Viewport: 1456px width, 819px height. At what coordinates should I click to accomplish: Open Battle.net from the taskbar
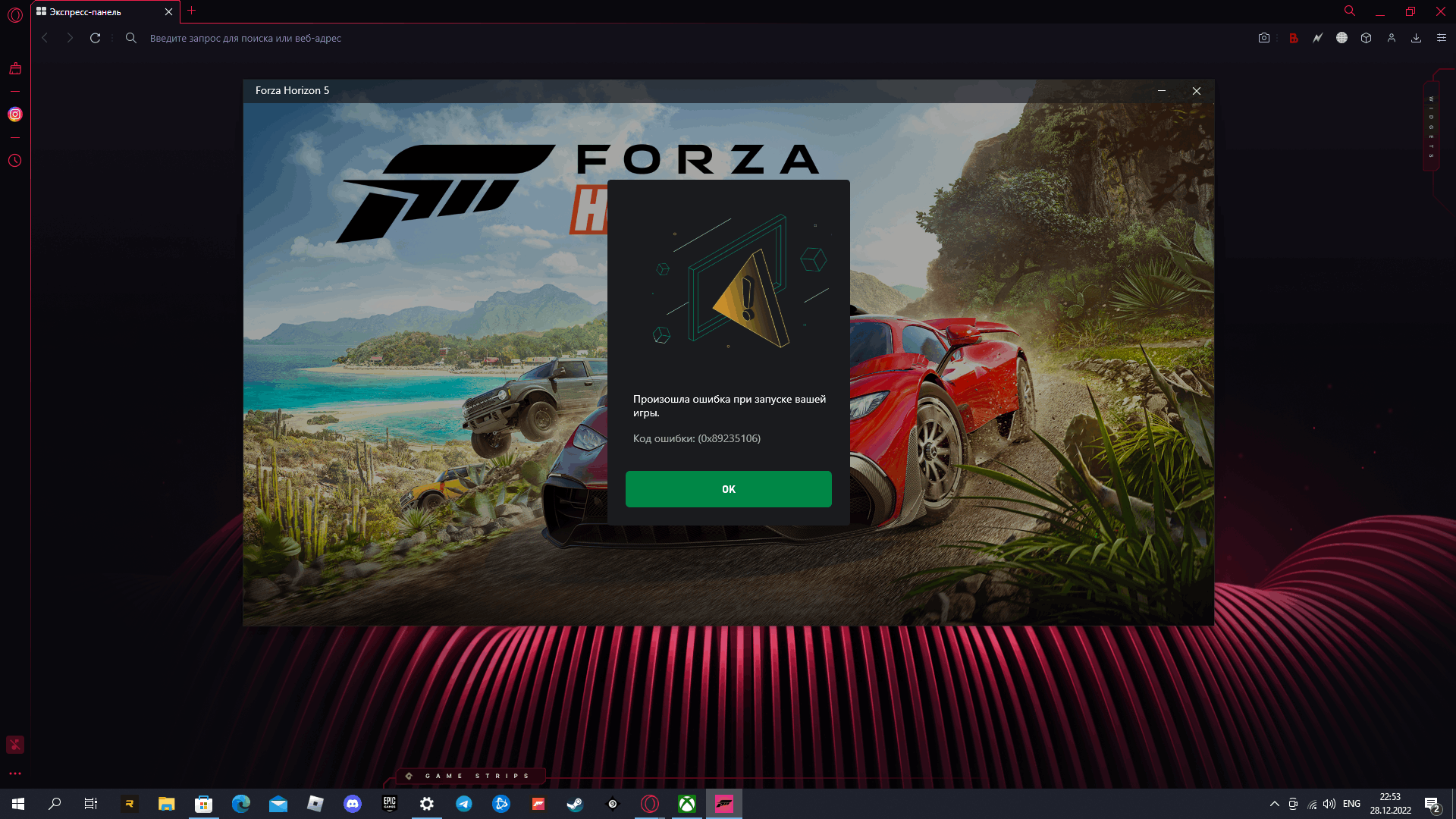[501, 804]
